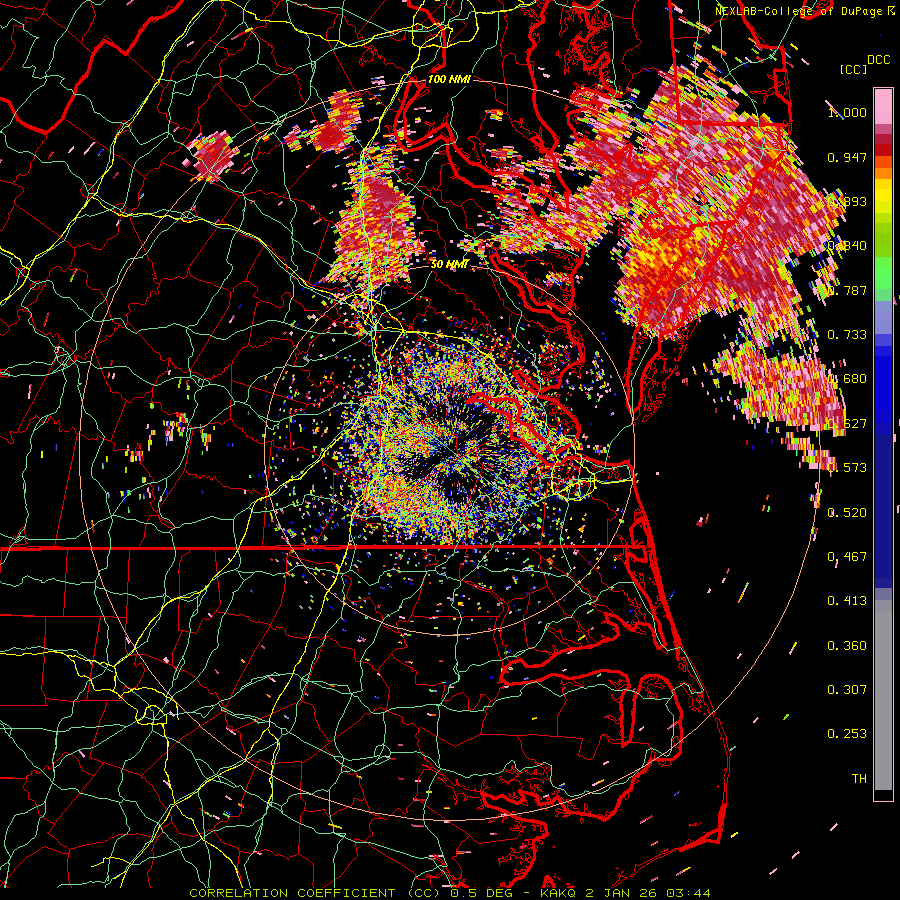
Task: Click the 0.520 scale value
Action: click(x=847, y=513)
